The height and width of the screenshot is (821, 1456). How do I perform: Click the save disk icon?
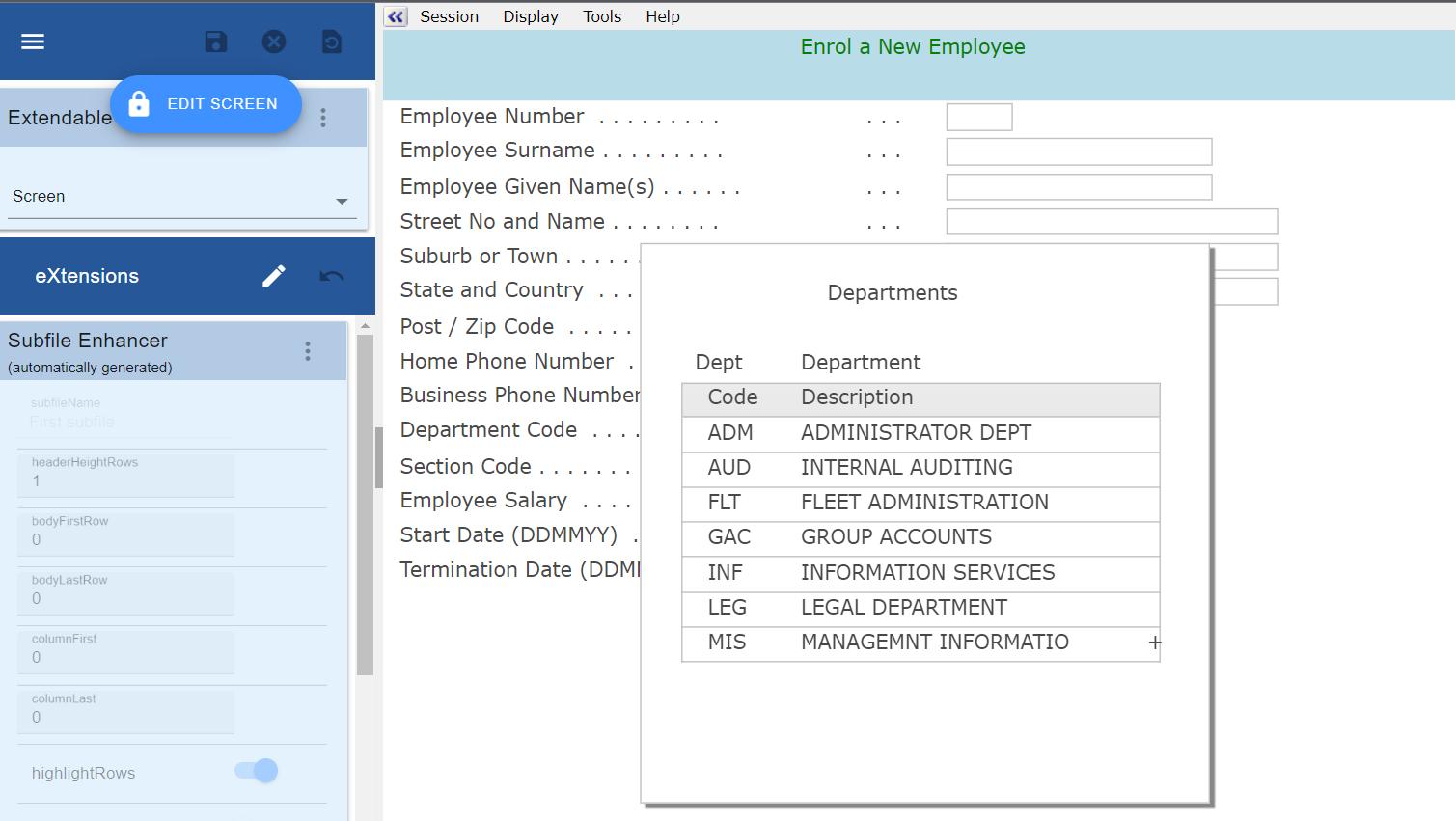(x=216, y=41)
